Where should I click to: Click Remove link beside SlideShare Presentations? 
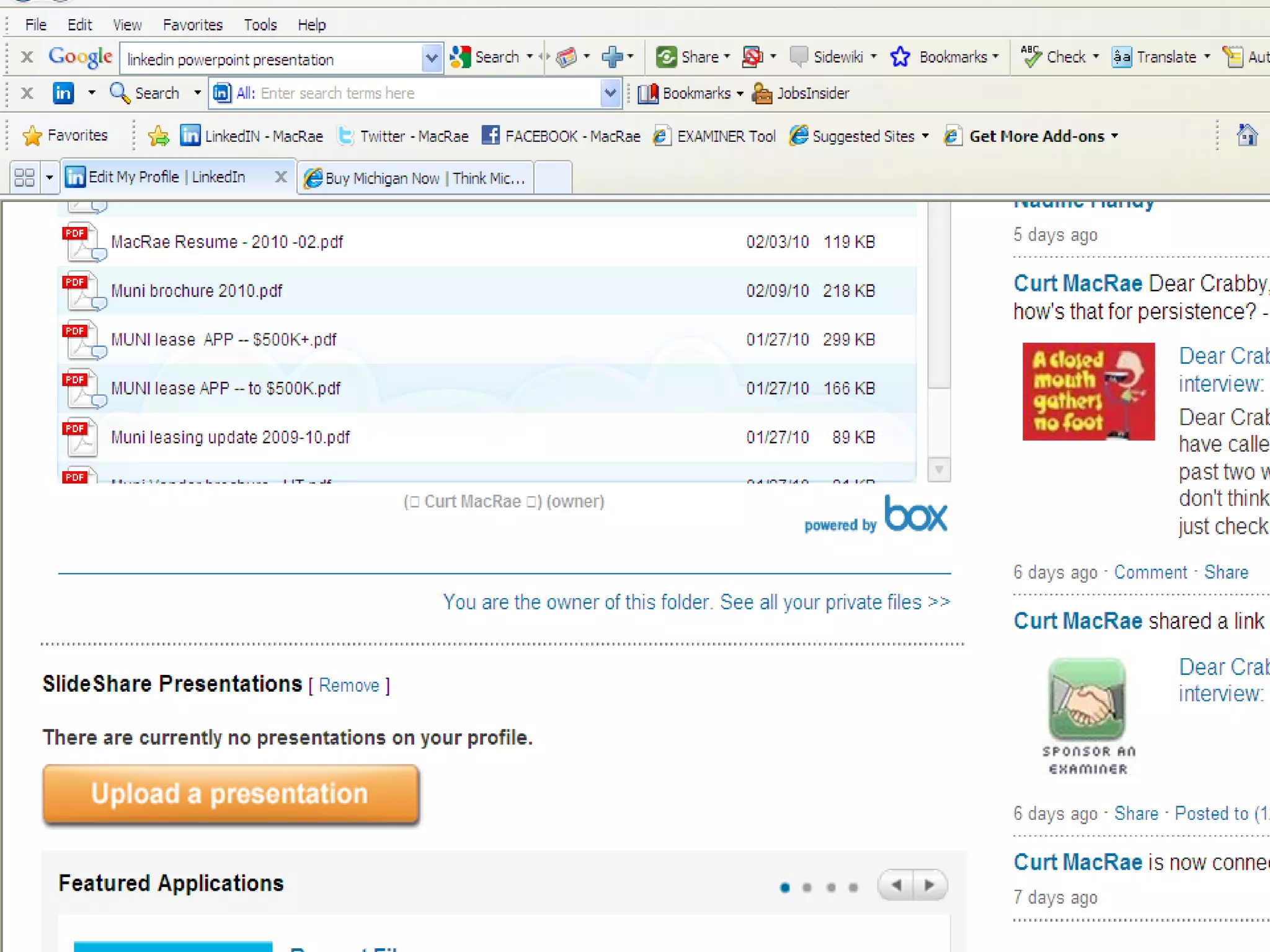point(349,685)
